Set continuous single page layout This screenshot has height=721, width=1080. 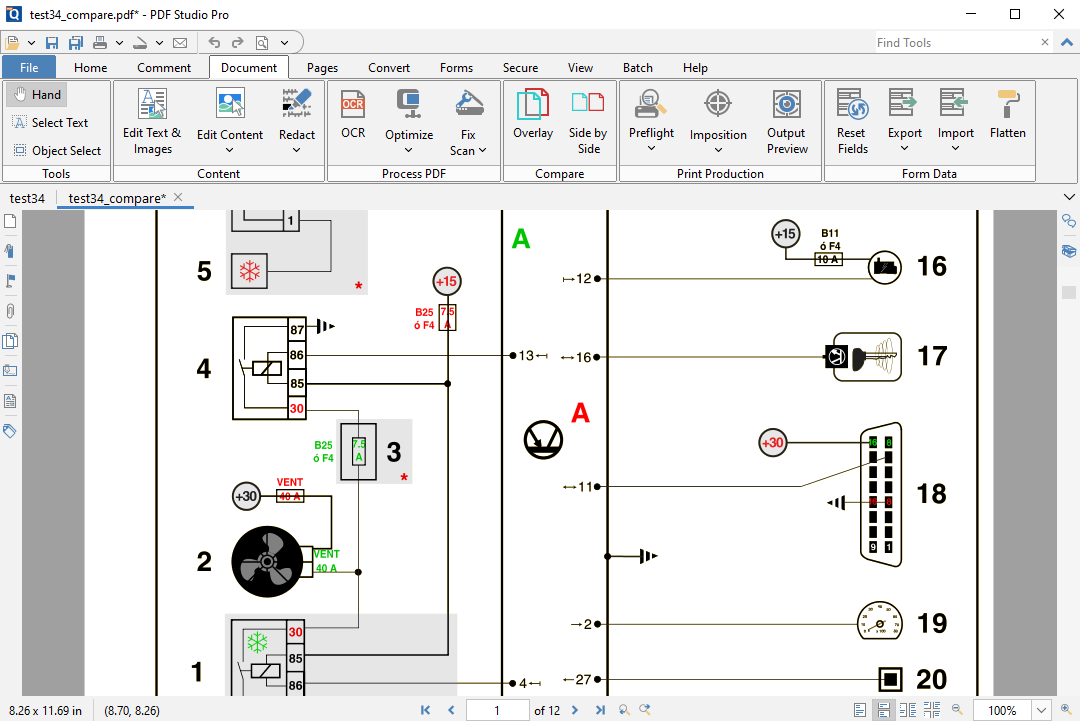(884, 709)
